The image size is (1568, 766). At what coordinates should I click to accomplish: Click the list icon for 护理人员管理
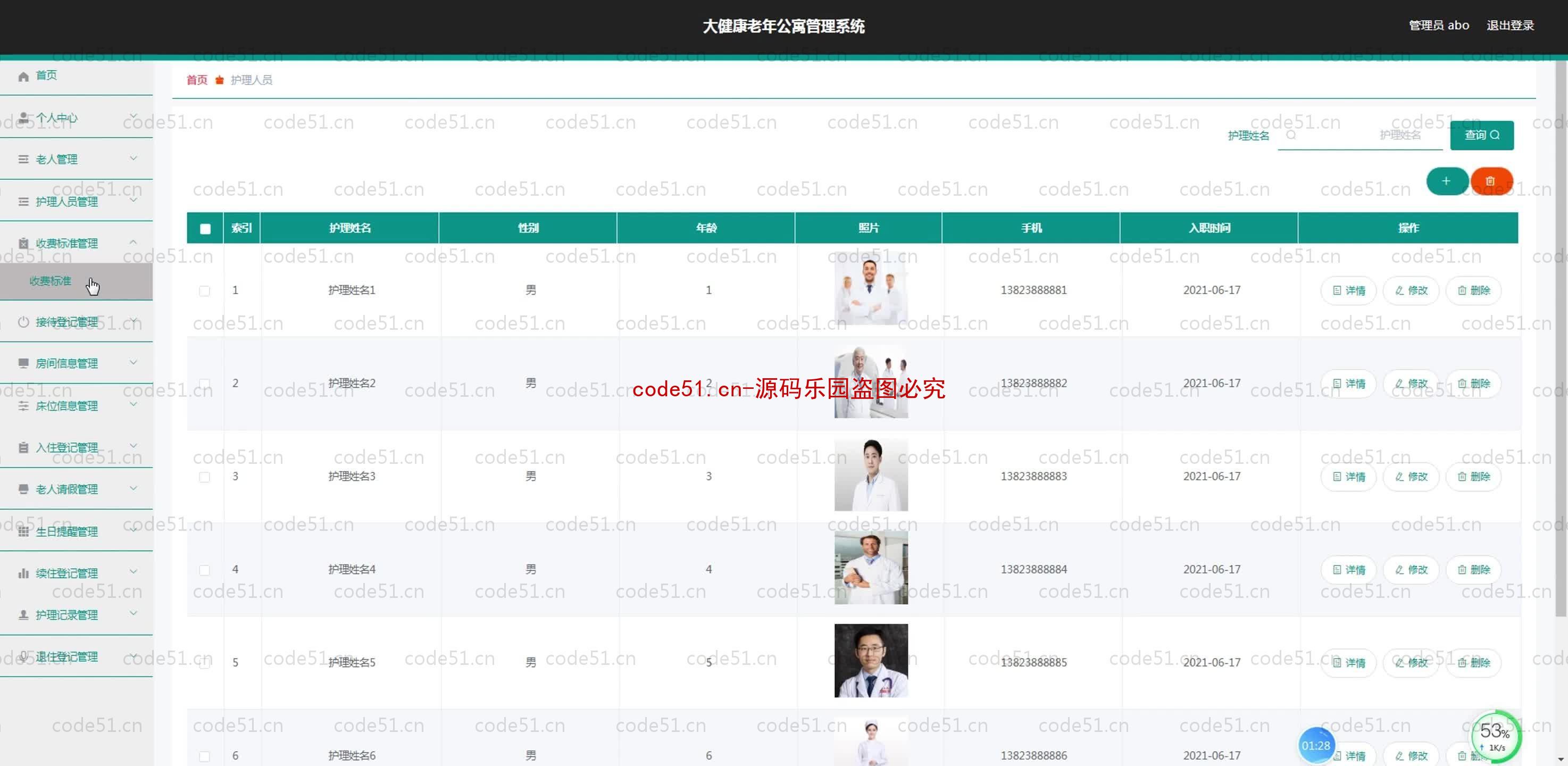click(x=23, y=201)
